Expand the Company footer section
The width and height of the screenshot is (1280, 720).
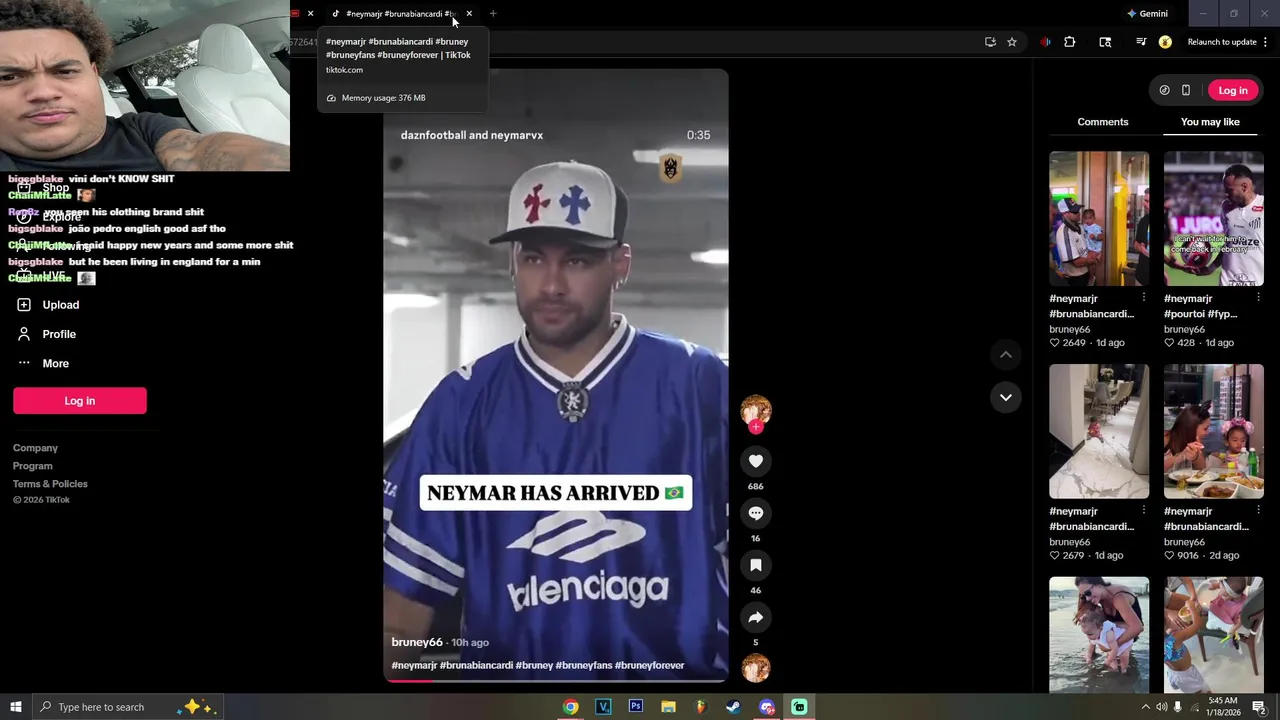(x=35, y=448)
